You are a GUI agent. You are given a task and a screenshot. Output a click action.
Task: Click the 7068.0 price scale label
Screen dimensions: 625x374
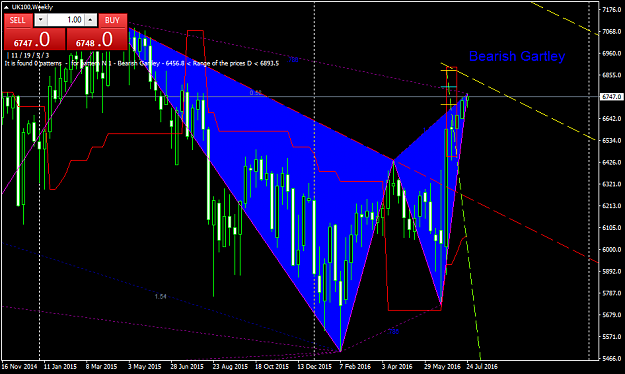(611, 31)
